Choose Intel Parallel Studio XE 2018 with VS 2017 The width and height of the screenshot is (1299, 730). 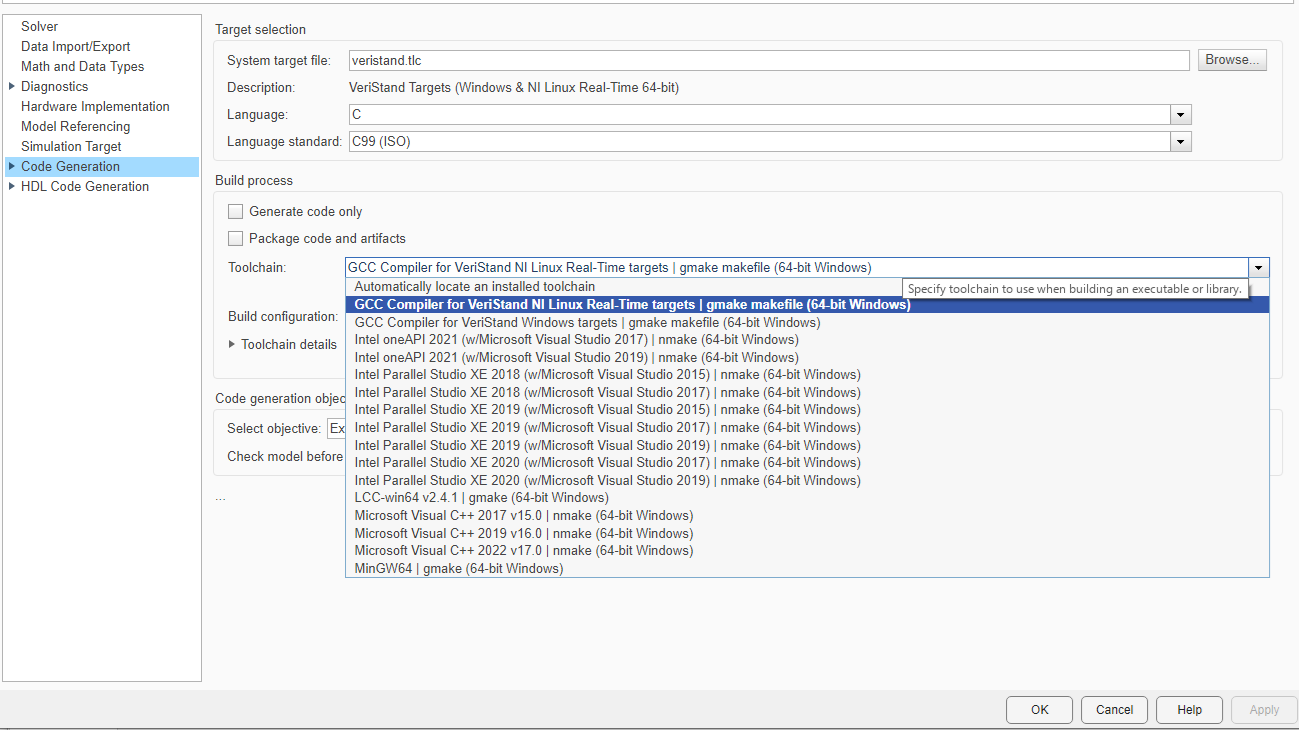click(x=807, y=393)
